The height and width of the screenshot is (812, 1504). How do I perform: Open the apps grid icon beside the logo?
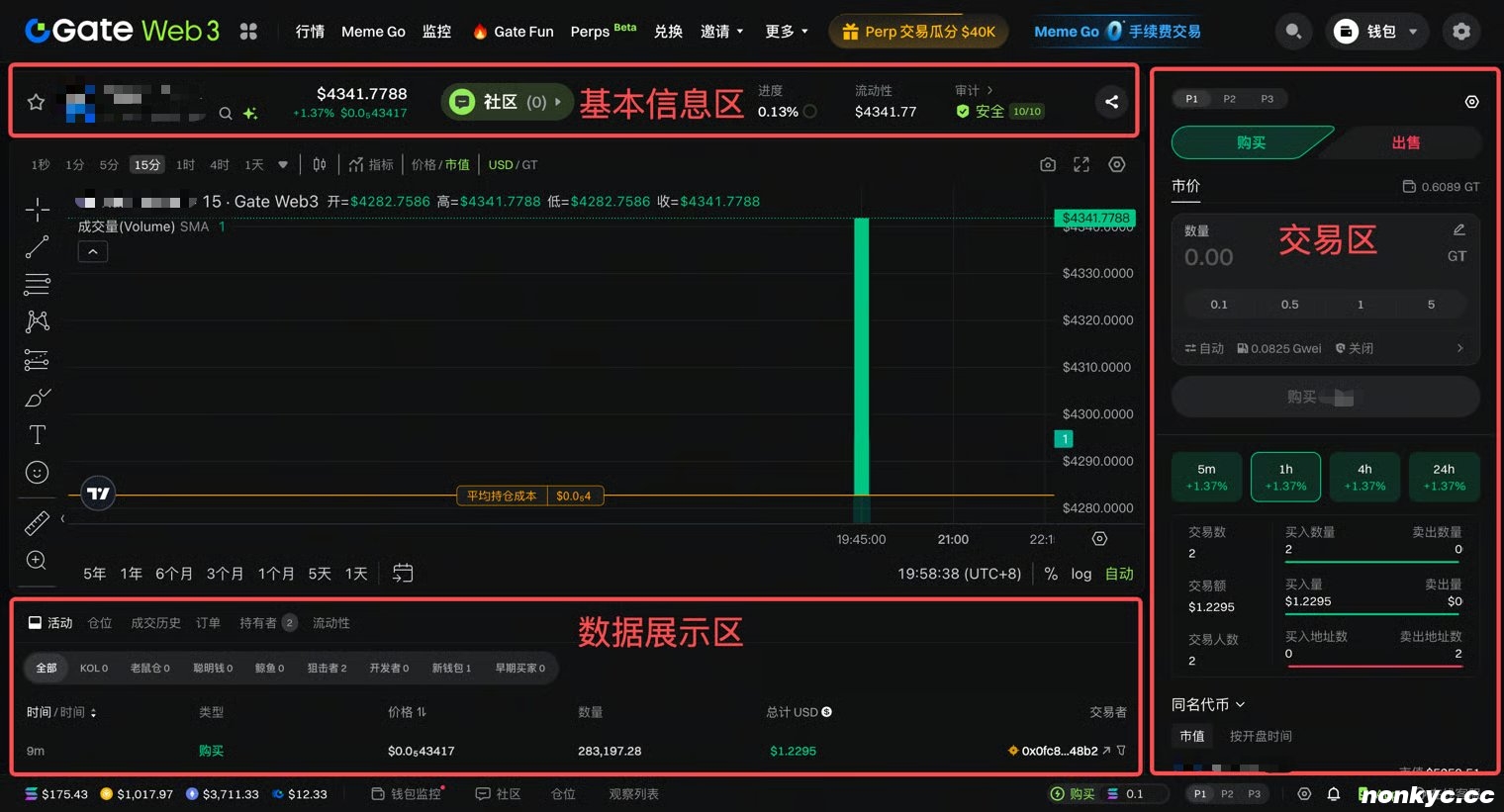248,32
